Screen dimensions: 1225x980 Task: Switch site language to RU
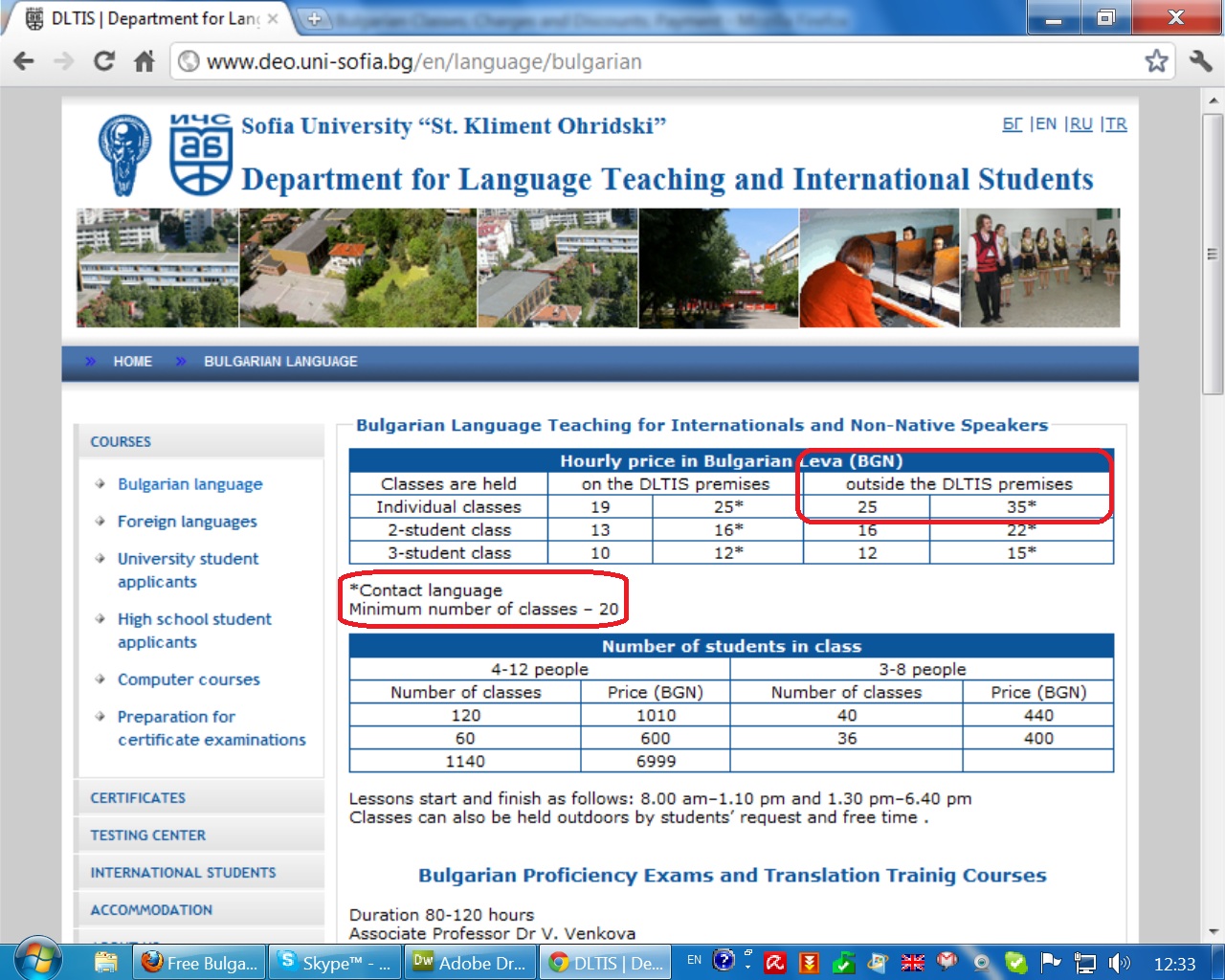[1080, 124]
